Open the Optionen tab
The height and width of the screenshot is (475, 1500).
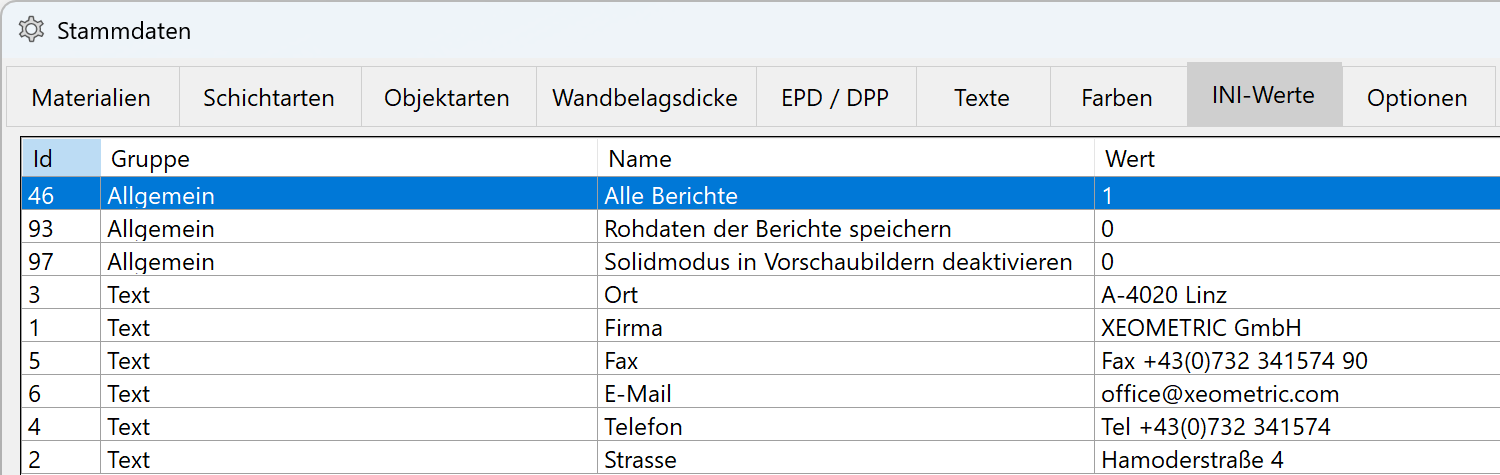tap(1418, 97)
